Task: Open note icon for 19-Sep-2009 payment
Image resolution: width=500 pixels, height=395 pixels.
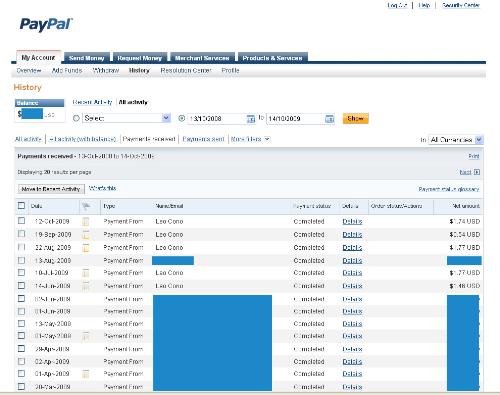Action: pos(86,235)
